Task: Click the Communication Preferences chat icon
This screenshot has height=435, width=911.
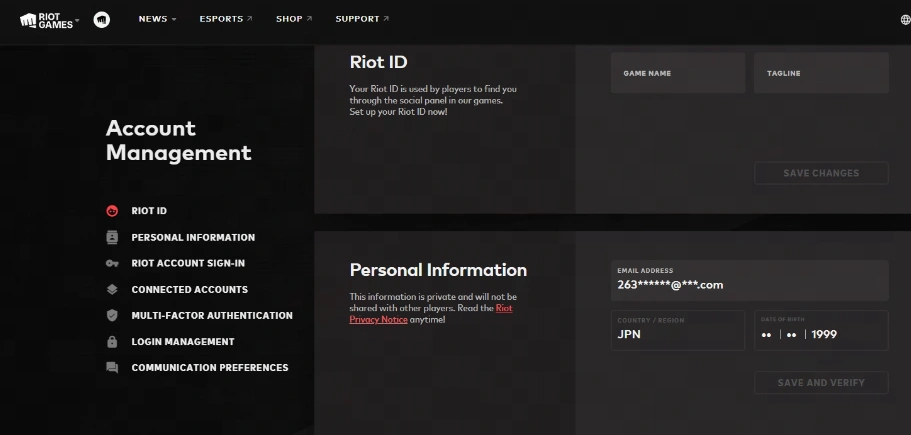Action: coord(112,367)
